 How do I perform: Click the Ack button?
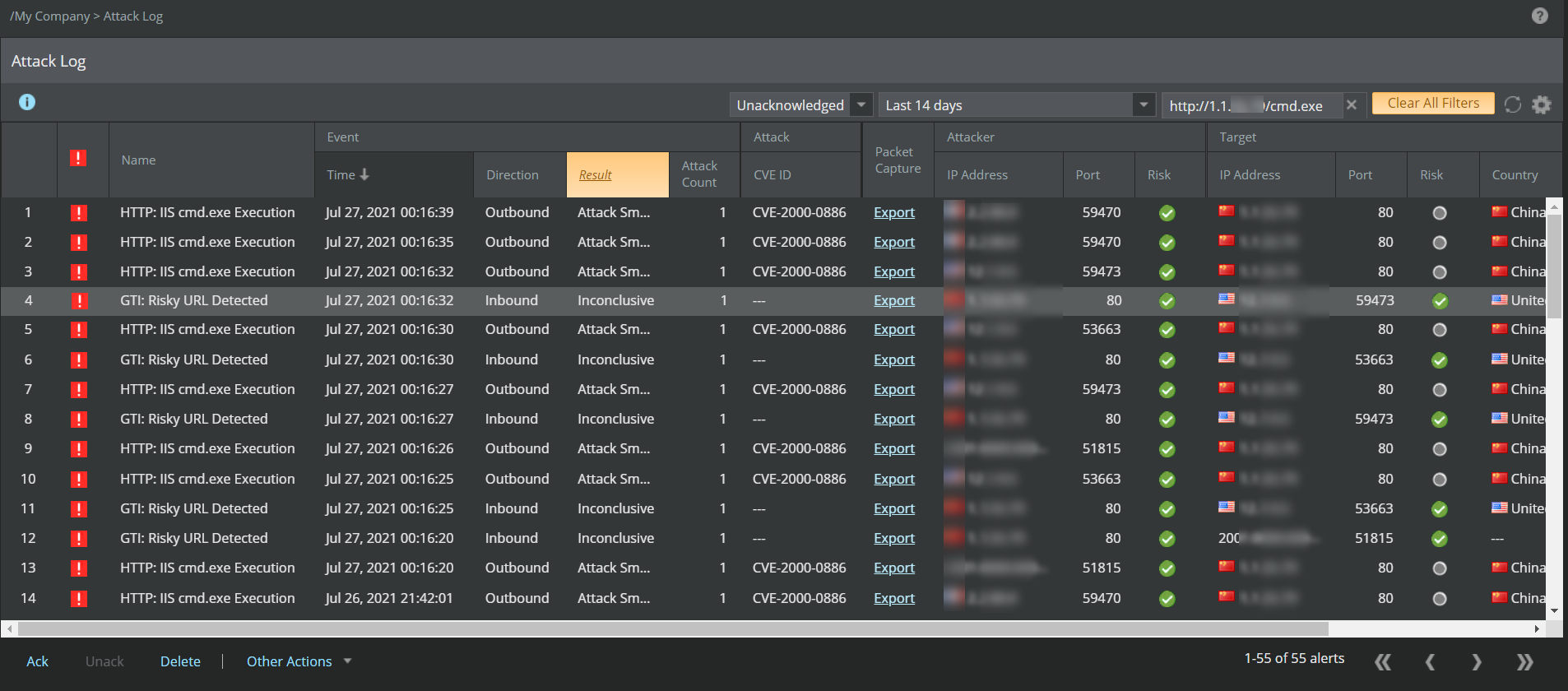(37, 661)
